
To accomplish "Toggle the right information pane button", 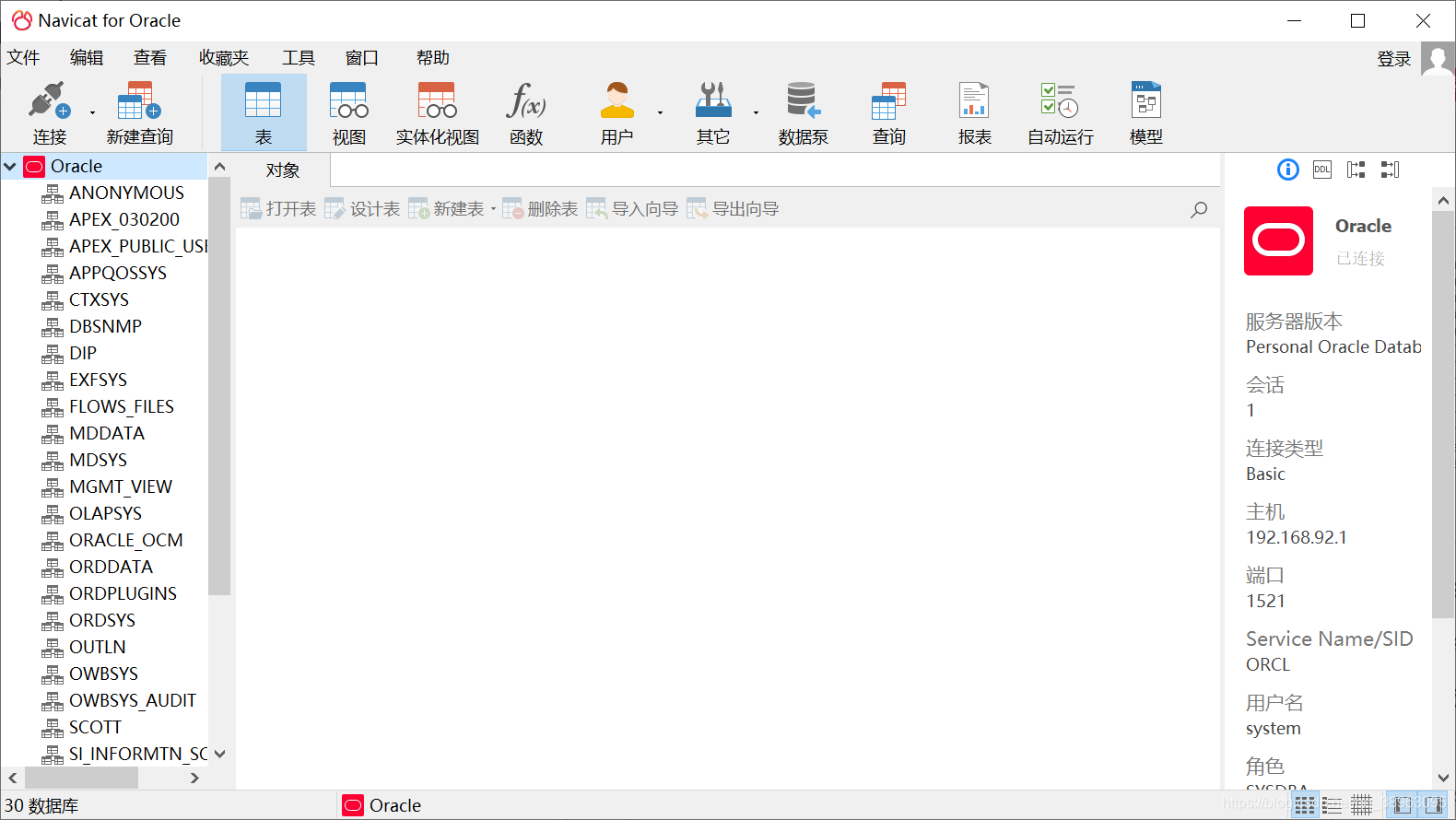I will (1433, 805).
